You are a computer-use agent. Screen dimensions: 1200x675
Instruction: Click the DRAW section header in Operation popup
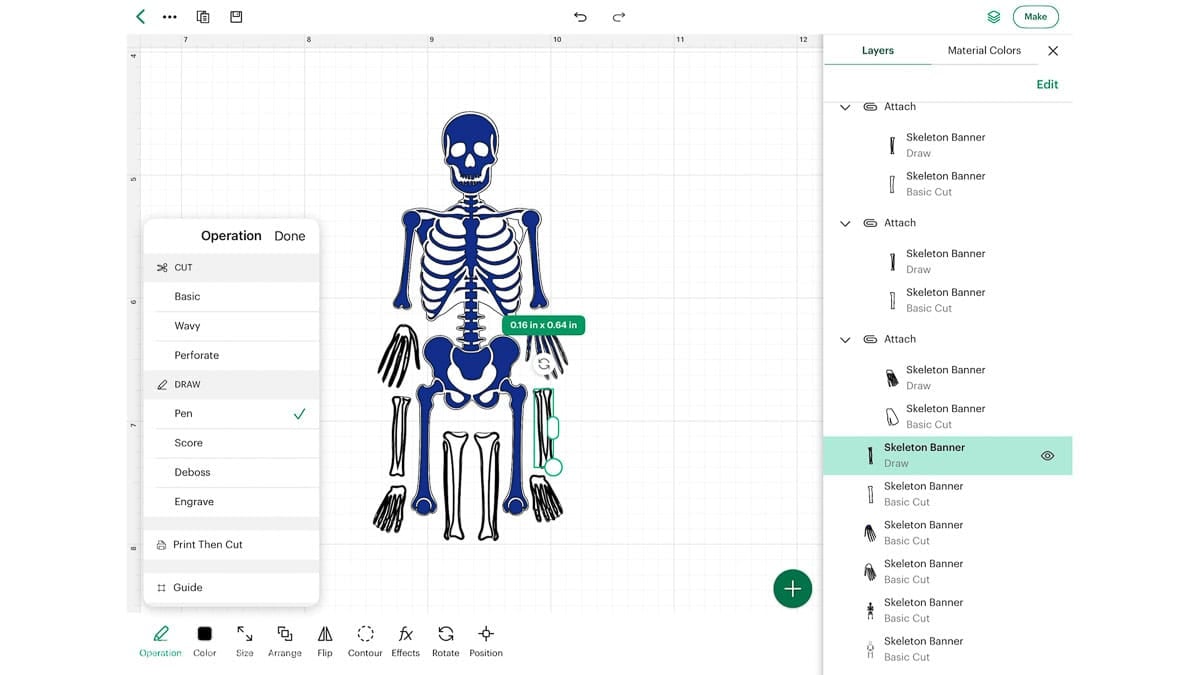pos(231,385)
